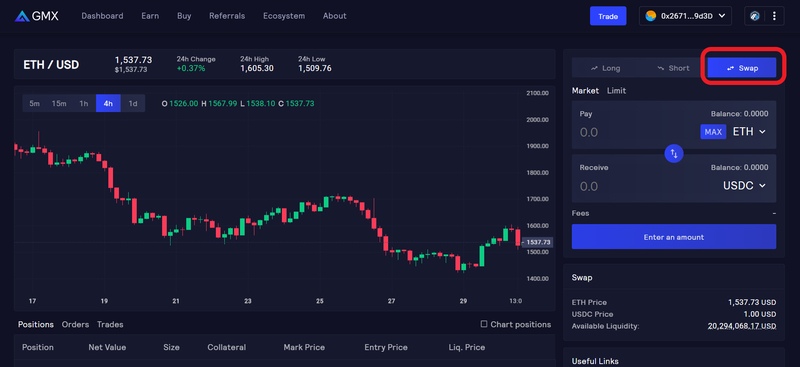The image size is (800, 367).
Task: Go to the Earn page
Action: [x=150, y=16]
